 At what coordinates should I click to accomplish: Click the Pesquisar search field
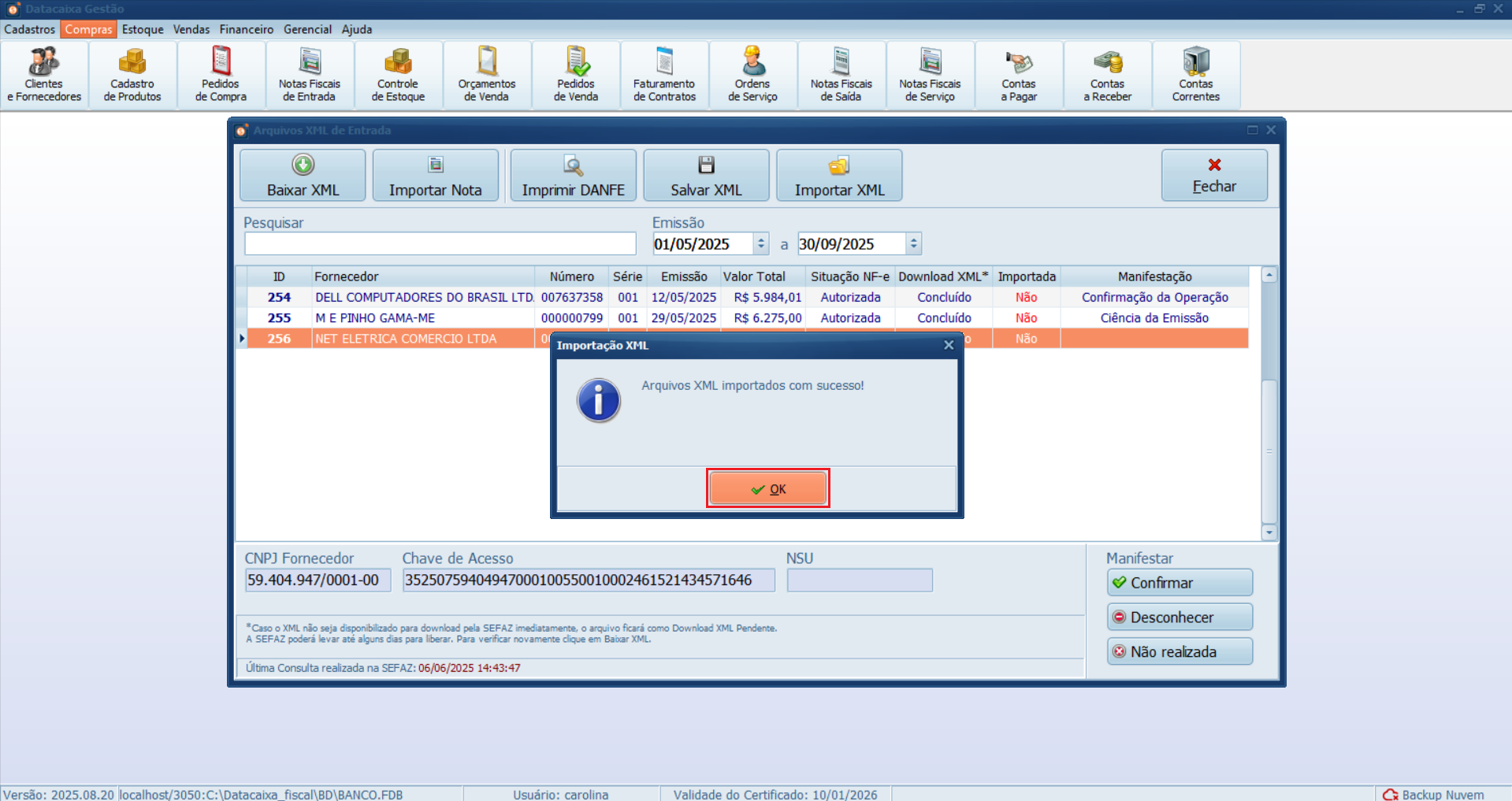[440, 244]
